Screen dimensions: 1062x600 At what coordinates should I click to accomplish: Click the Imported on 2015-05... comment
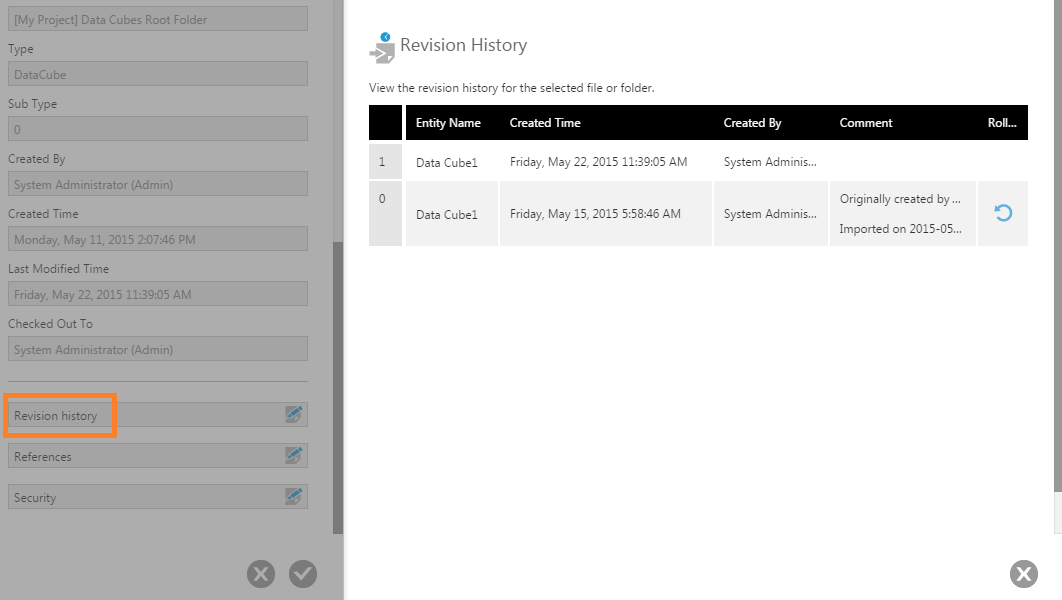(x=900, y=229)
